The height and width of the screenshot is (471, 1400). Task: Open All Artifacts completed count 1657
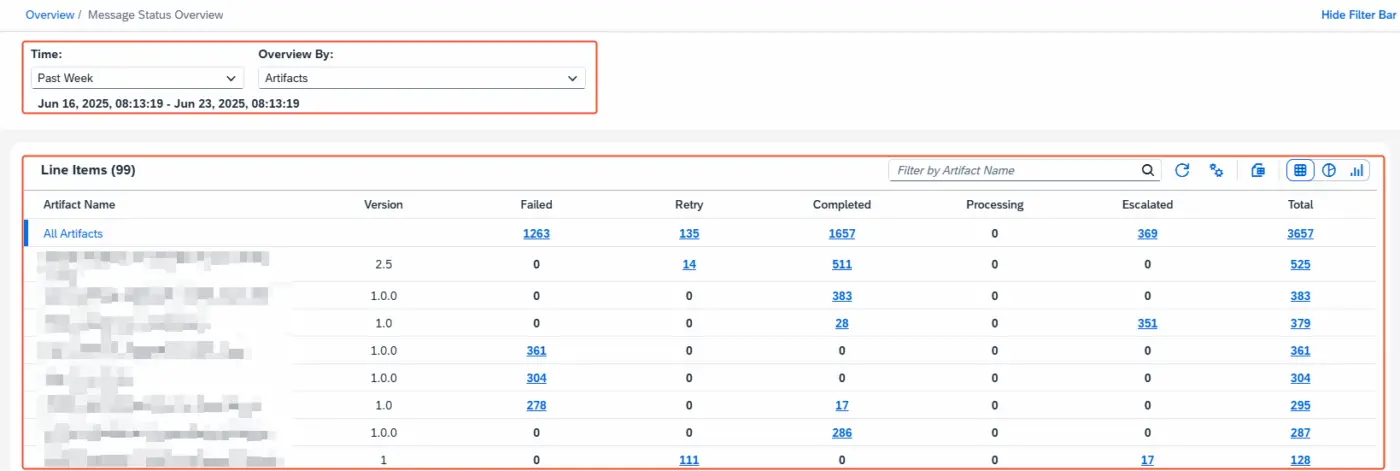point(842,234)
